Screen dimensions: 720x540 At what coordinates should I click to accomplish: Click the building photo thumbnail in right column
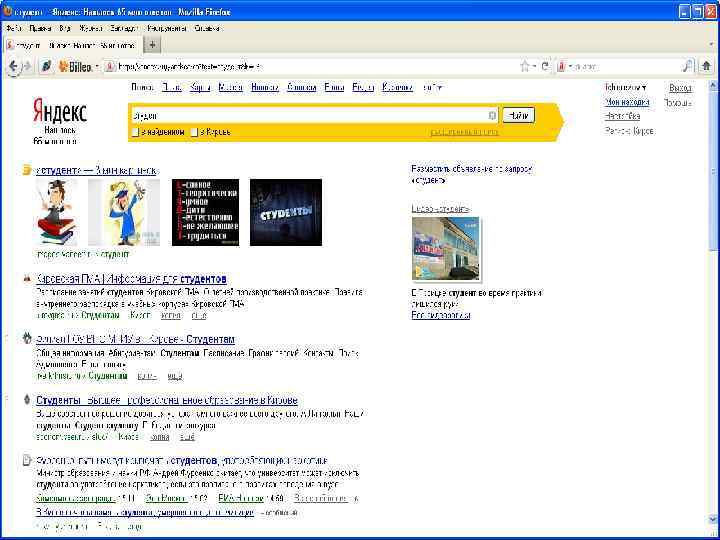[x=446, y=248]
